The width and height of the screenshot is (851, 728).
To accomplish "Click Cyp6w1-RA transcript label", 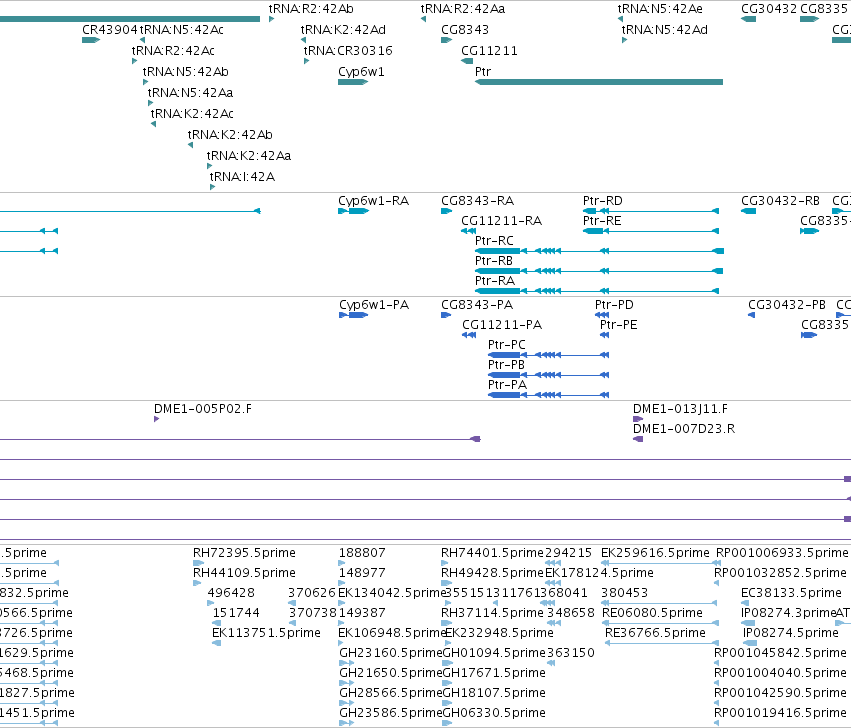I will pos(373,201).
